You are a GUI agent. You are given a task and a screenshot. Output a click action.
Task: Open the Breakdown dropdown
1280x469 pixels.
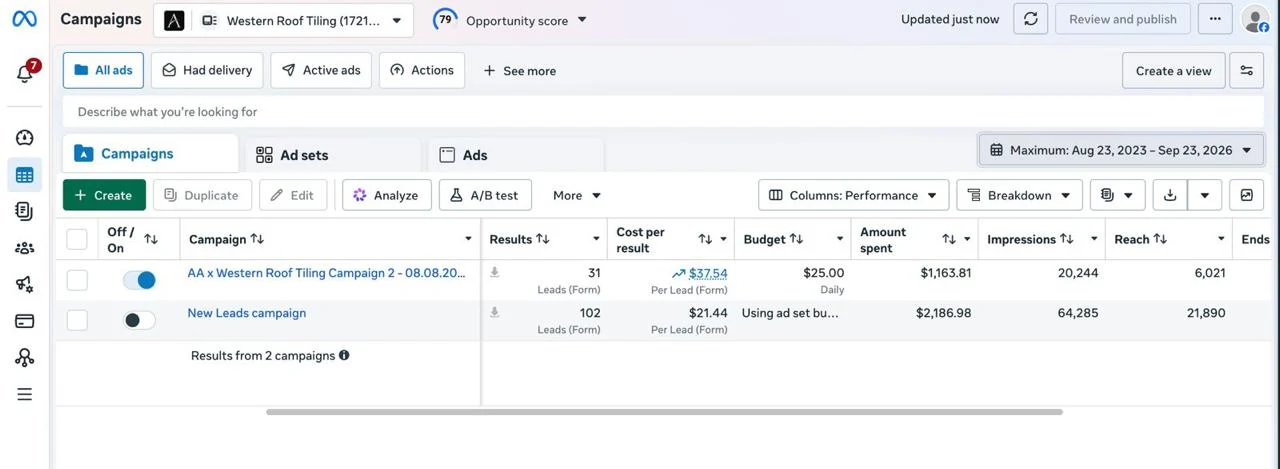click(1019, 195)
